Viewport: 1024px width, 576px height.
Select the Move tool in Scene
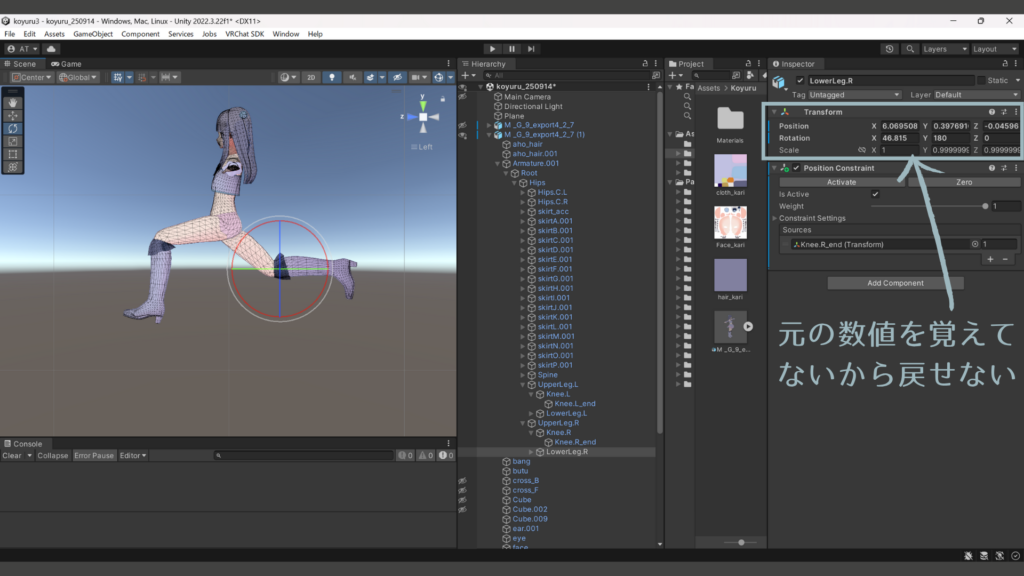click(x=13, y=115)
